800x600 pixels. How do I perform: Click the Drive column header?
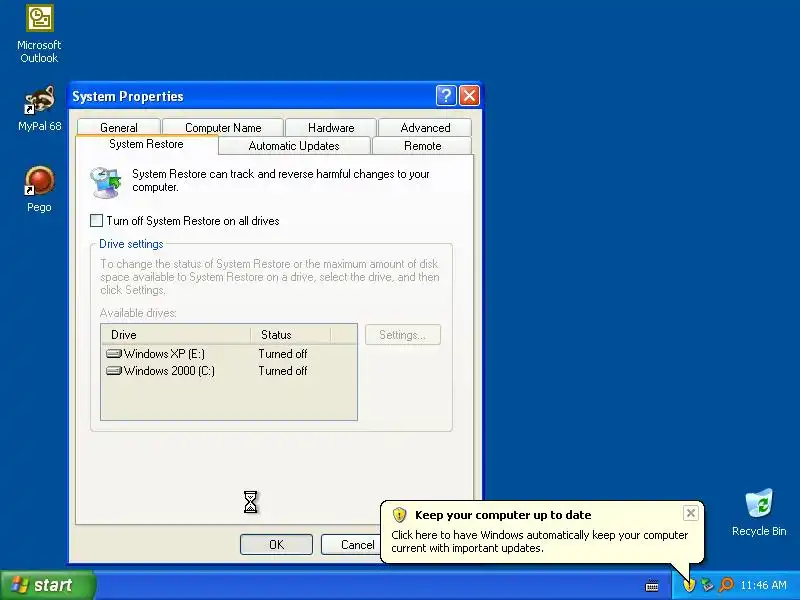click(176, 335)
